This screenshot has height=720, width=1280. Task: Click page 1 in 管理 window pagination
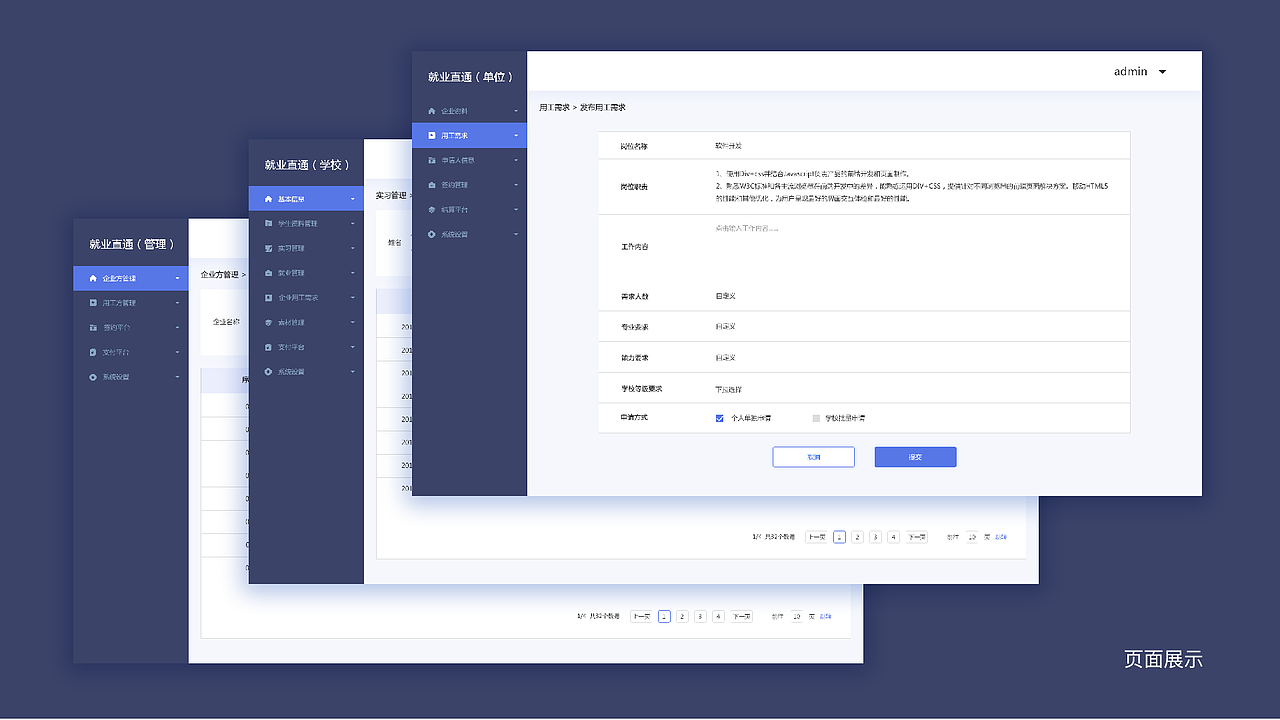click(x=664, y=617)
